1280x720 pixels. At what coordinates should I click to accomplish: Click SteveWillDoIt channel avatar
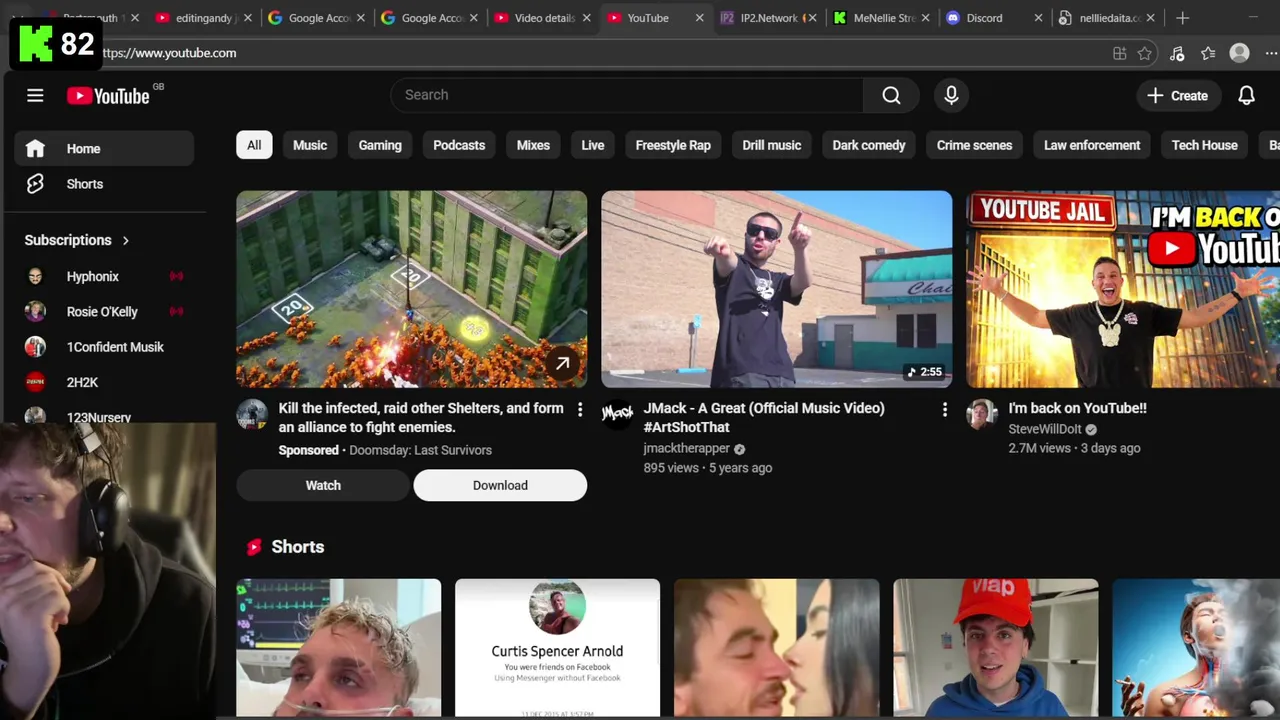pos(982,414)
